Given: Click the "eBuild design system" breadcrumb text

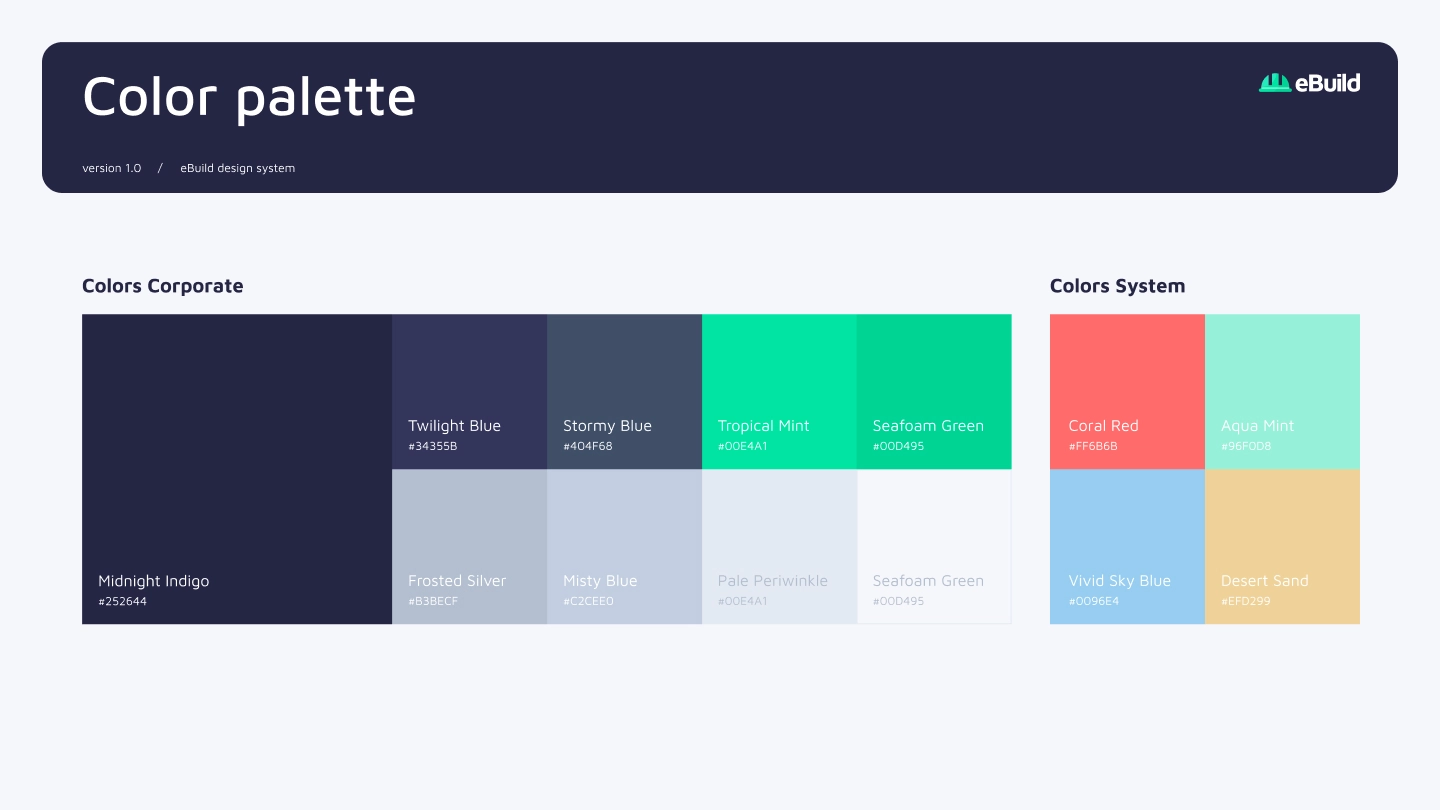Looking at the screenshot, I should 238,168.
